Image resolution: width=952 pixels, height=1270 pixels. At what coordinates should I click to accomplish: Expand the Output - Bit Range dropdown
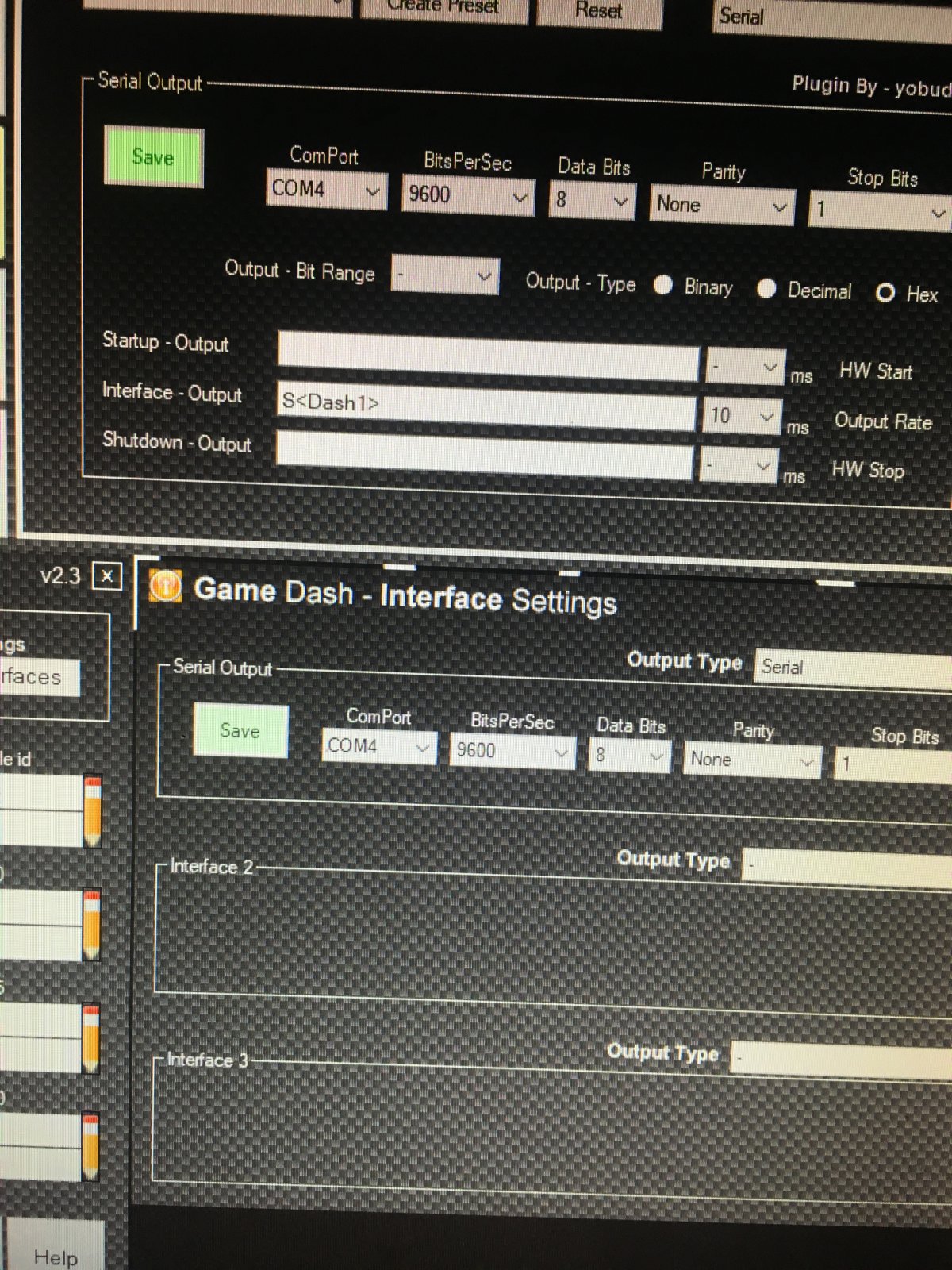pyautogui.click(x=445, y=275)
